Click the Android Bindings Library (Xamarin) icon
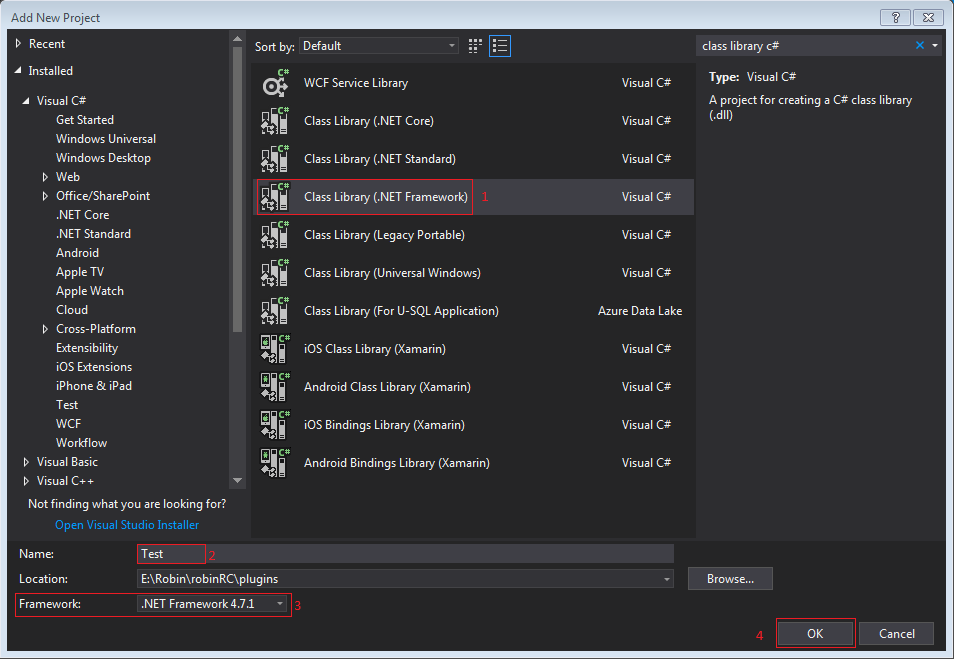Screen dimensions: 954x659 pos(276,463)
